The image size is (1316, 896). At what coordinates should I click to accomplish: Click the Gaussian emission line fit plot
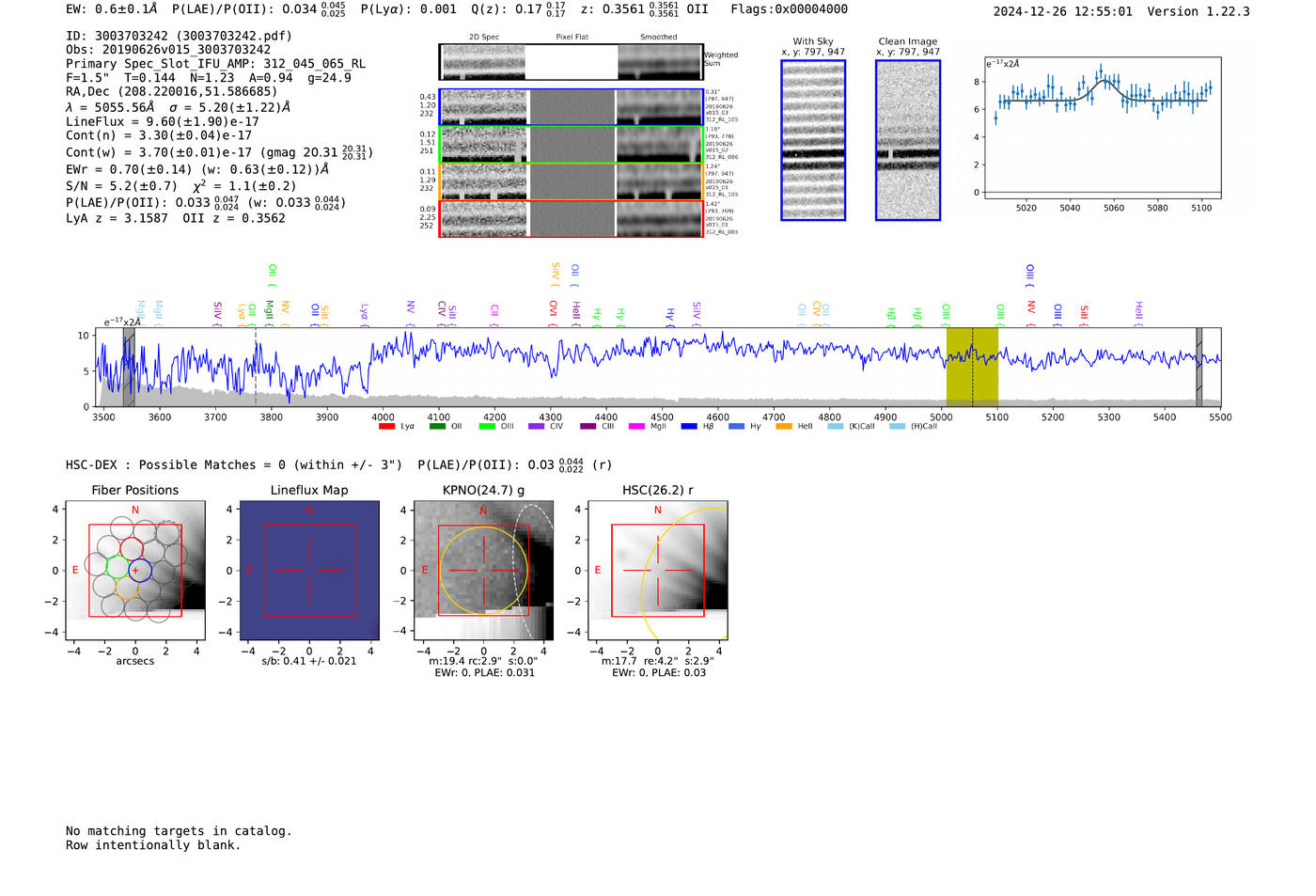(x=1102, y=128)
